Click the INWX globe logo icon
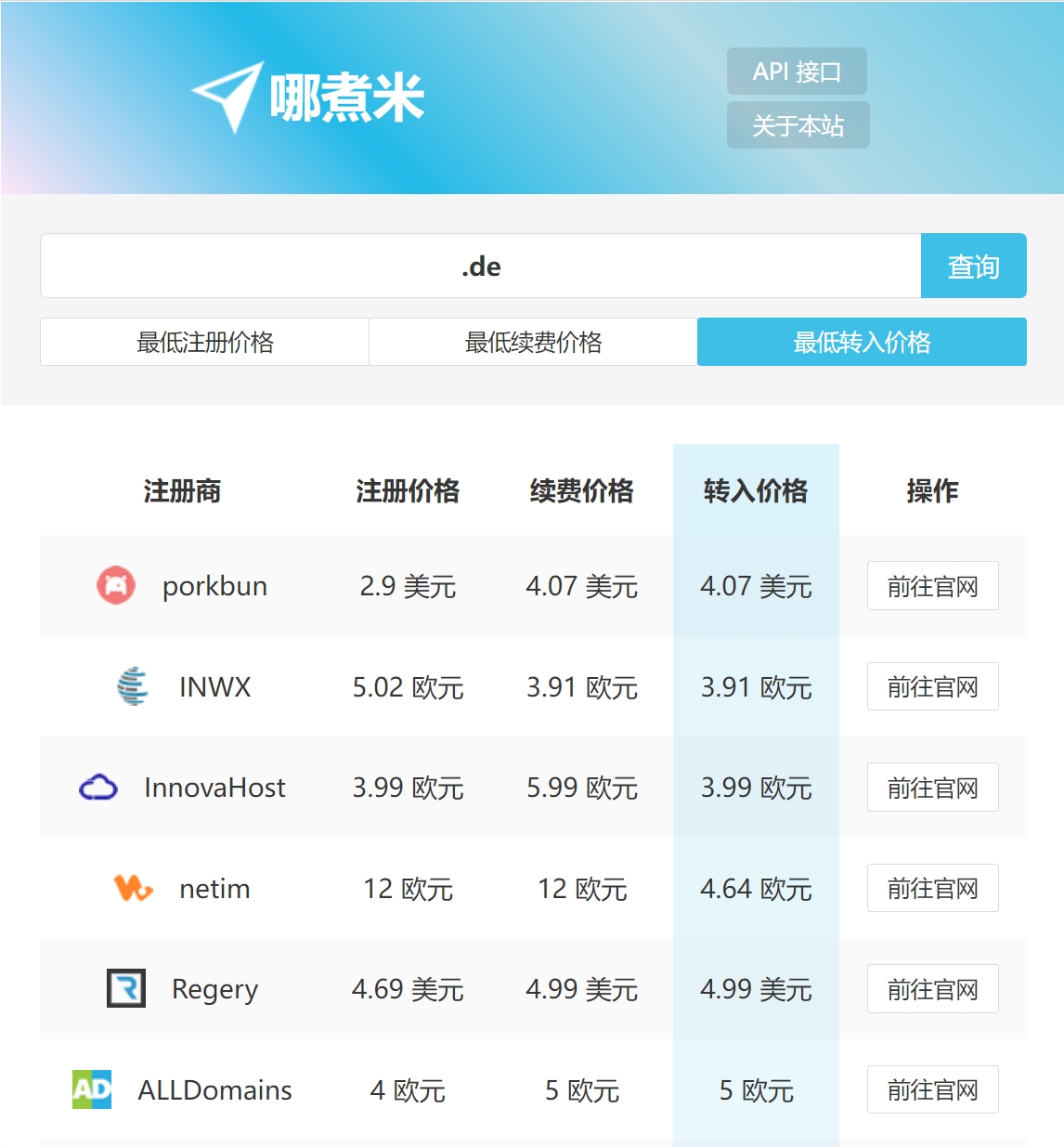Screen dimensions: 1064x1147 coord(133,686)
